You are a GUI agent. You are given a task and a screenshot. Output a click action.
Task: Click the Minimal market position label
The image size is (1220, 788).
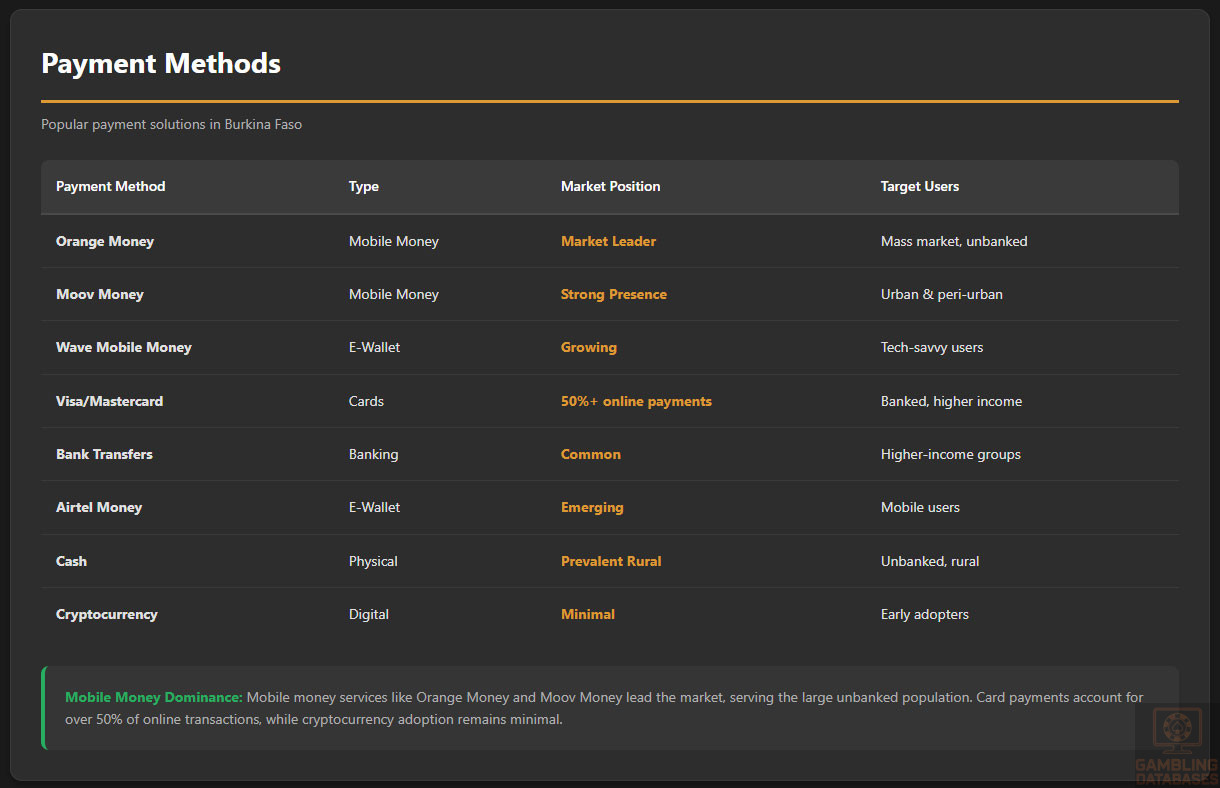pos(588,614)
